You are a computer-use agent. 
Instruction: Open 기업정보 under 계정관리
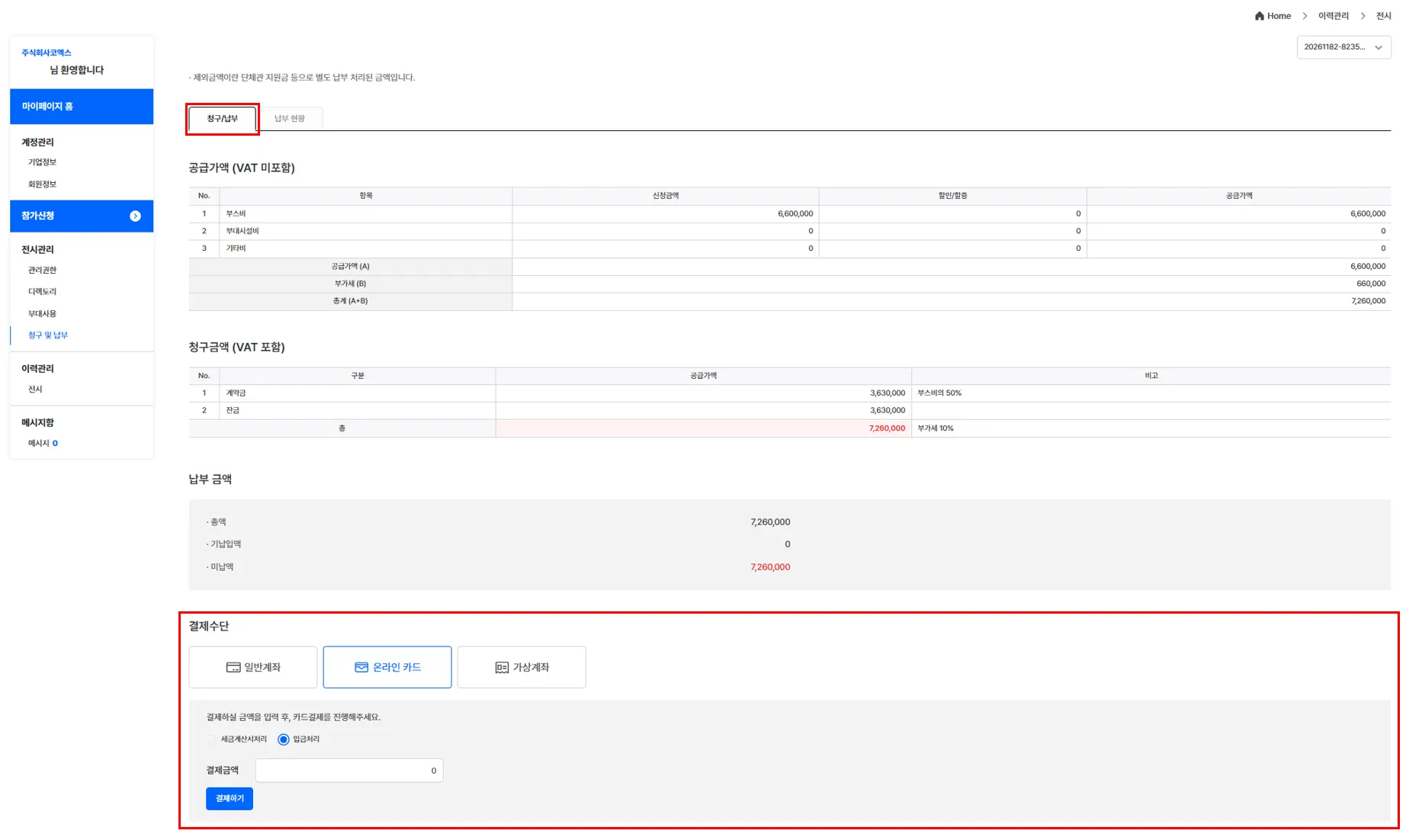pyautogui.click(x=42, y=162)
